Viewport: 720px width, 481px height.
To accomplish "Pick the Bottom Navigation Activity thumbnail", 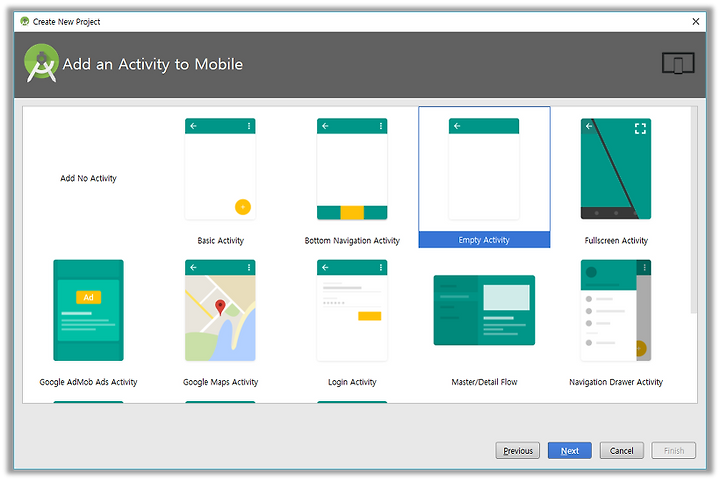I will click(x=352, y=169).
